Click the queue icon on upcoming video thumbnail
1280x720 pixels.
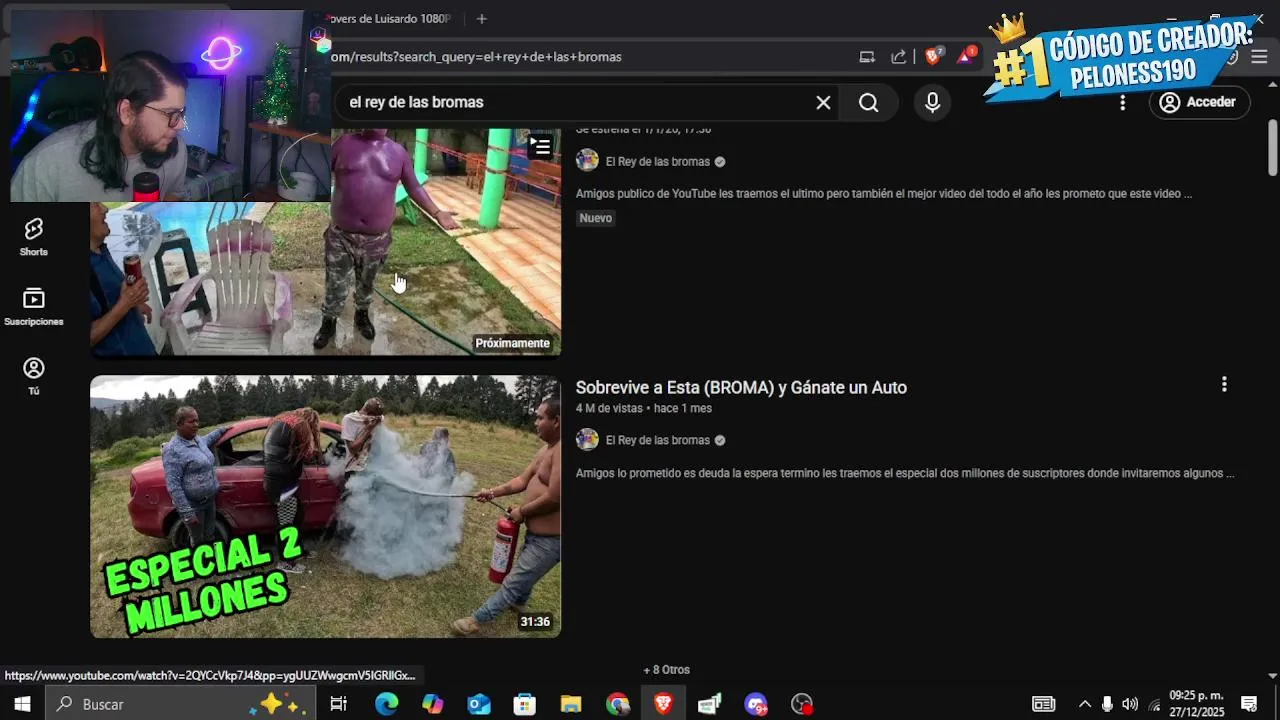pyautogui.click(x=540, y=147)
